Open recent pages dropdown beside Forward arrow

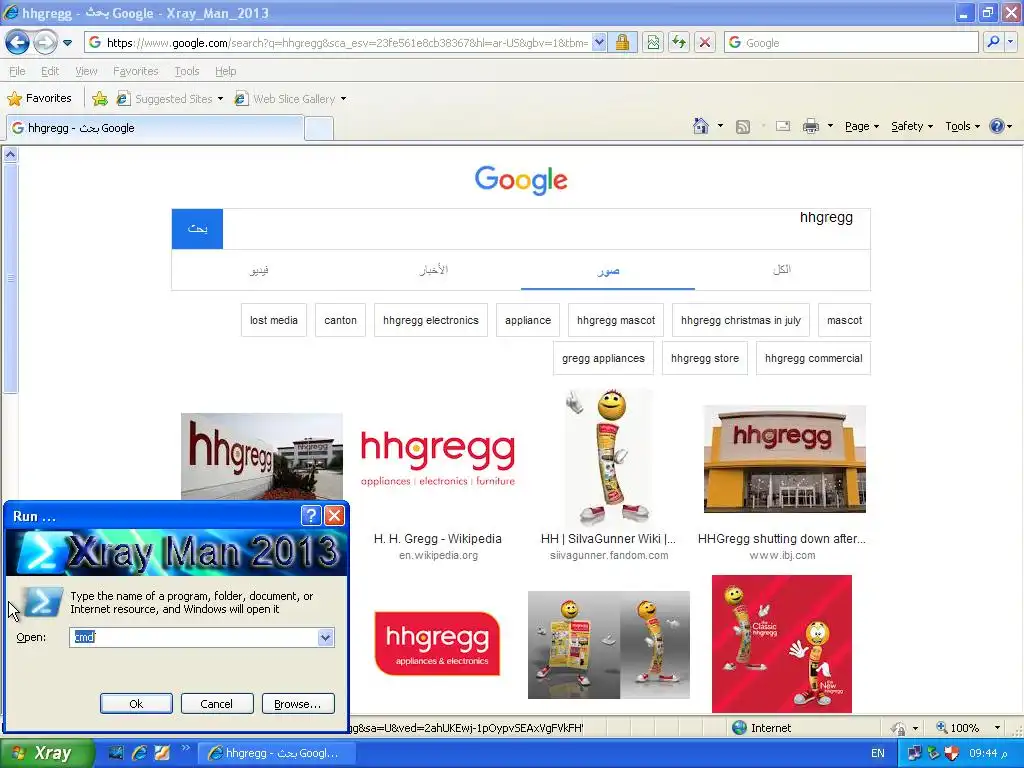tap(67, 43)
